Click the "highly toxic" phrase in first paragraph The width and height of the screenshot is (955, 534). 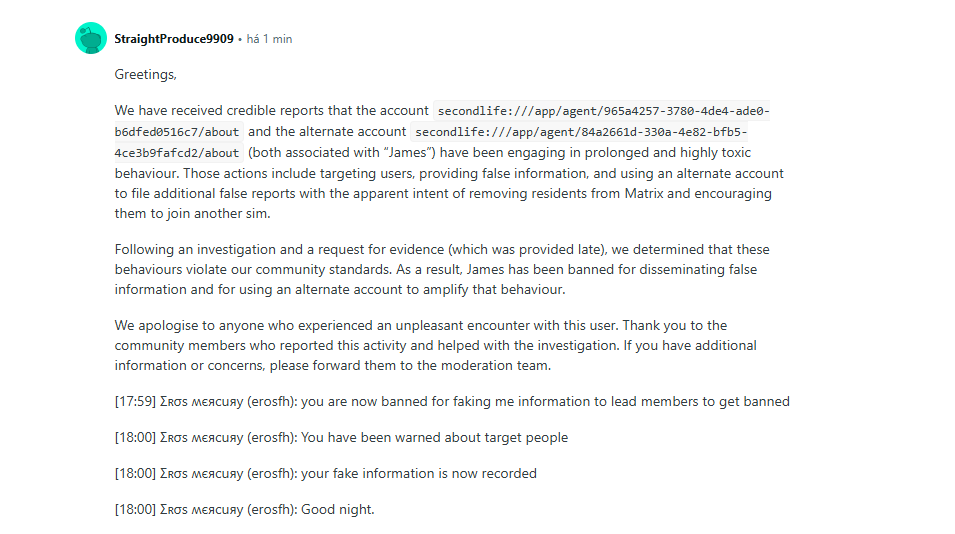coord(715,153)
